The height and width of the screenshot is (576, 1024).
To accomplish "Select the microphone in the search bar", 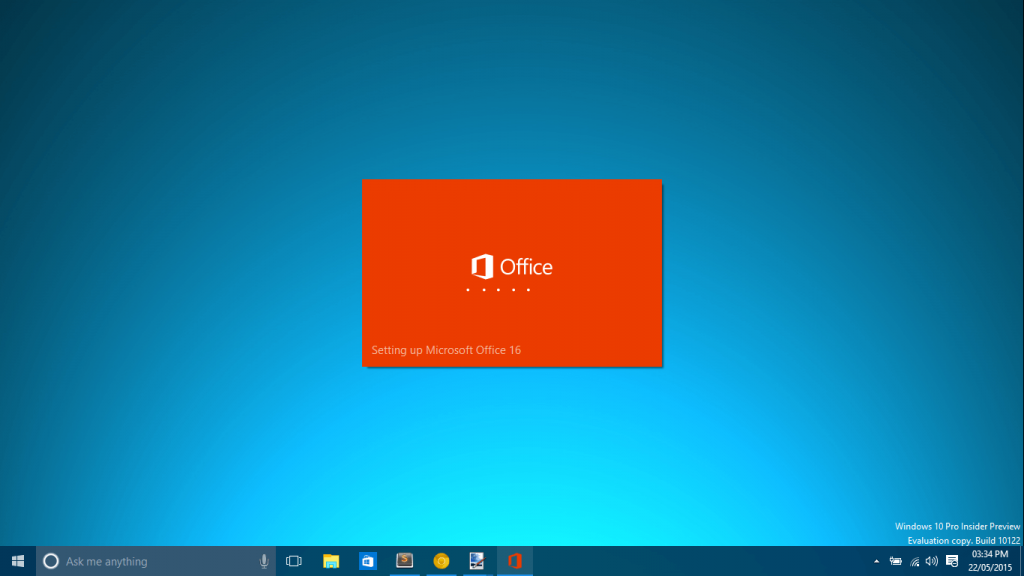I will (x=263, y=561).
